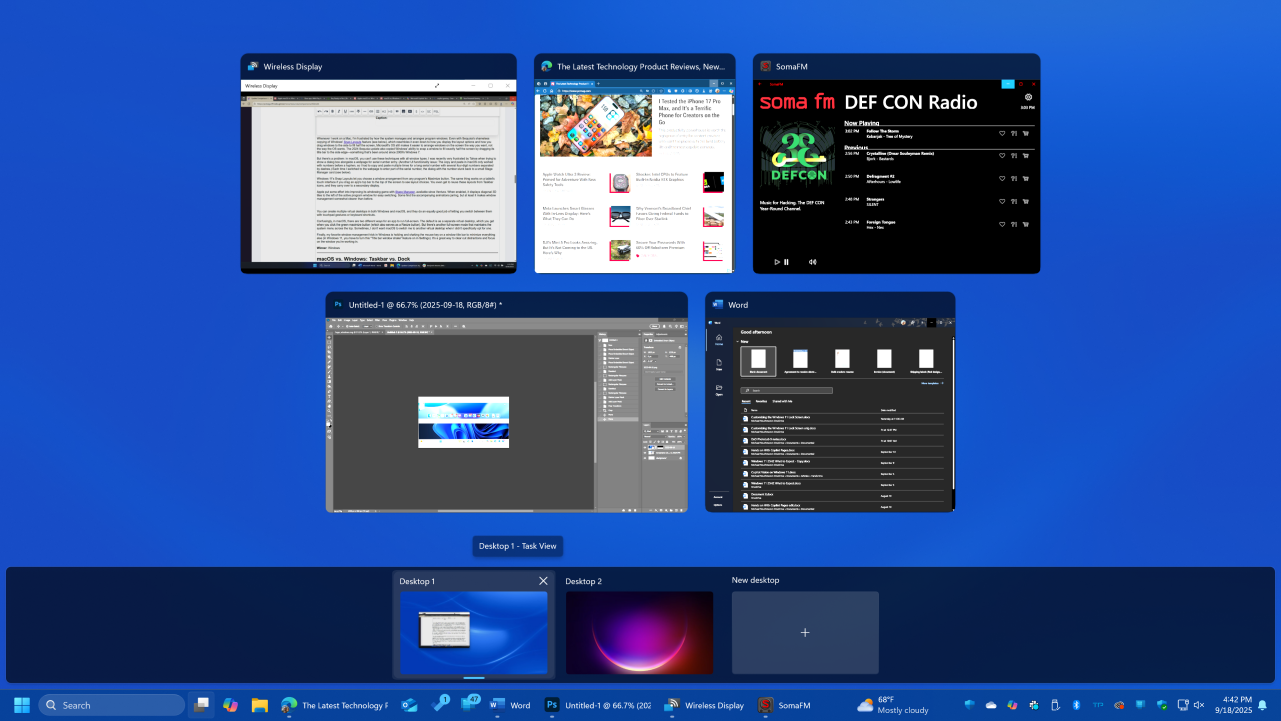The height and width of the screenshot is (721, 1281).
Task: Select Word's Open sidebar icon
Action: pyautogui.click(x=719, y=388)
